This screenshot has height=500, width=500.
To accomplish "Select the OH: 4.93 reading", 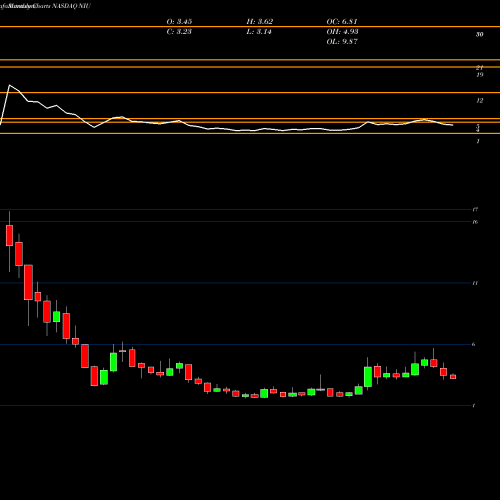I will coord(342,32).
